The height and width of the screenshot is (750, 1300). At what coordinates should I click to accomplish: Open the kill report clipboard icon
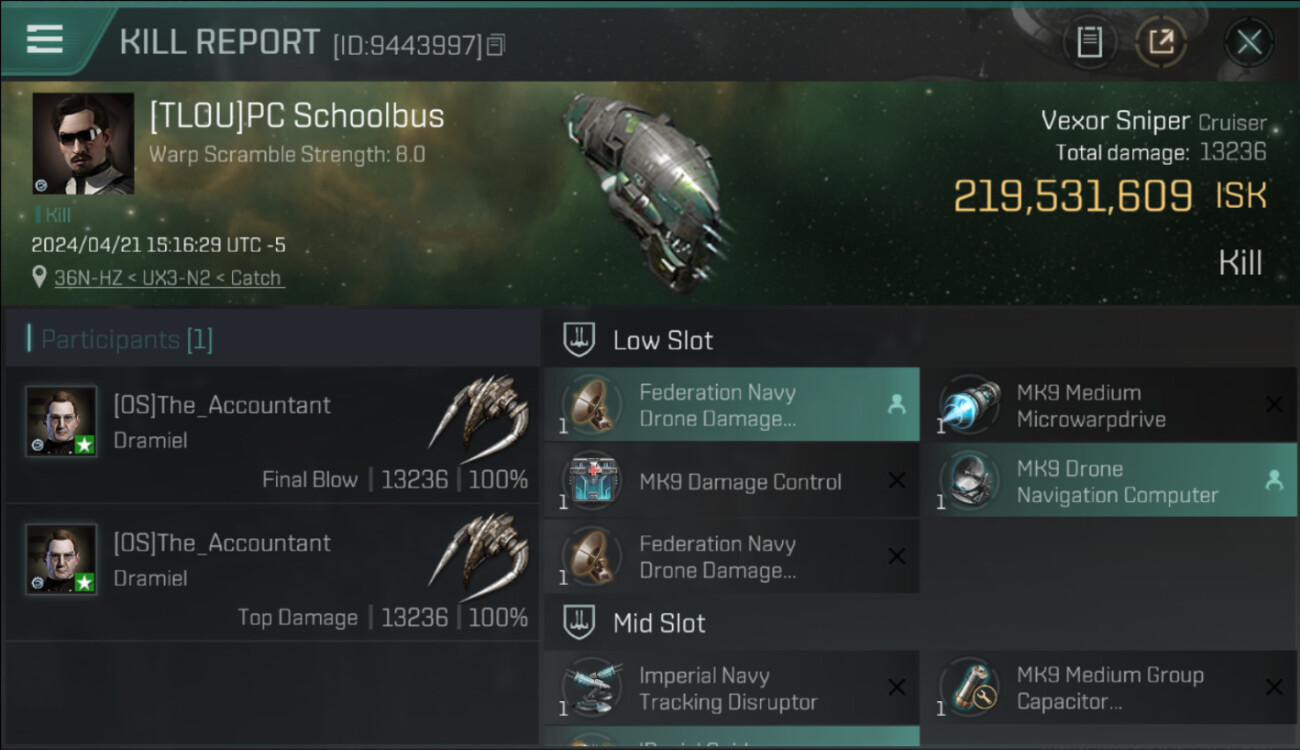coord(1089,42)
